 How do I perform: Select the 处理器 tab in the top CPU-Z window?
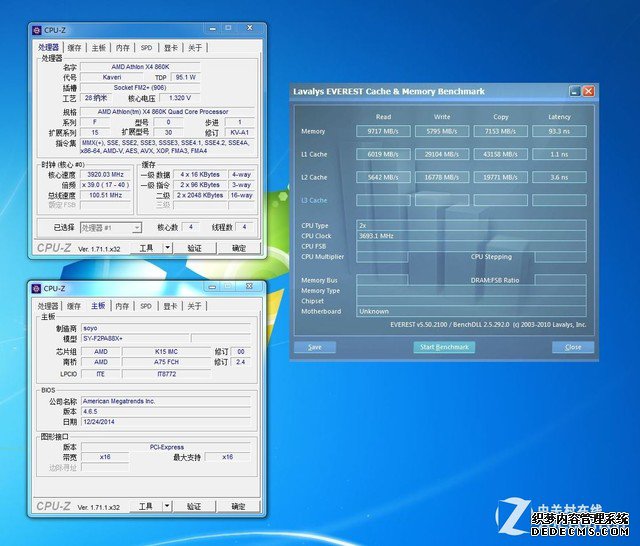tap(49, 47)
